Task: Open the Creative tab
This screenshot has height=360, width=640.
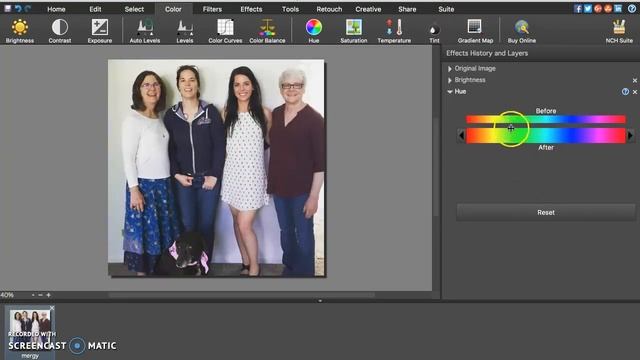Action: coord(368,9)
